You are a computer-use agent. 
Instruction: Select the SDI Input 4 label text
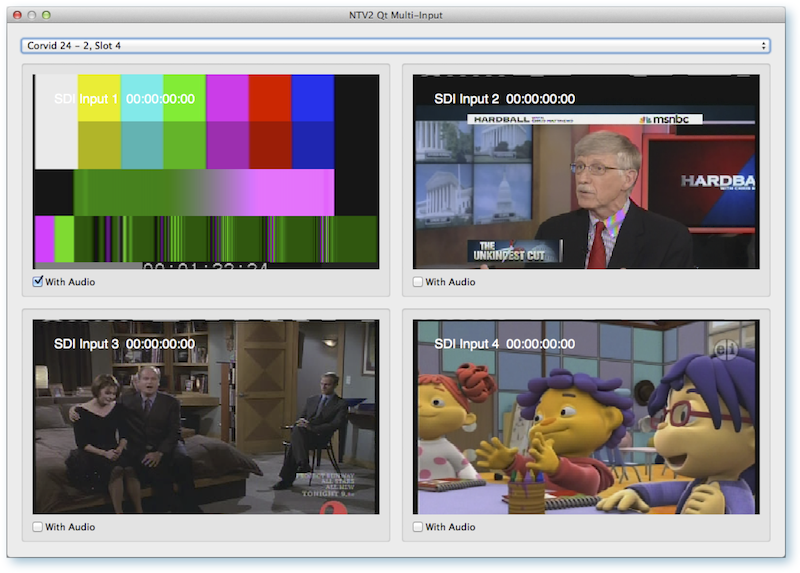466,344
